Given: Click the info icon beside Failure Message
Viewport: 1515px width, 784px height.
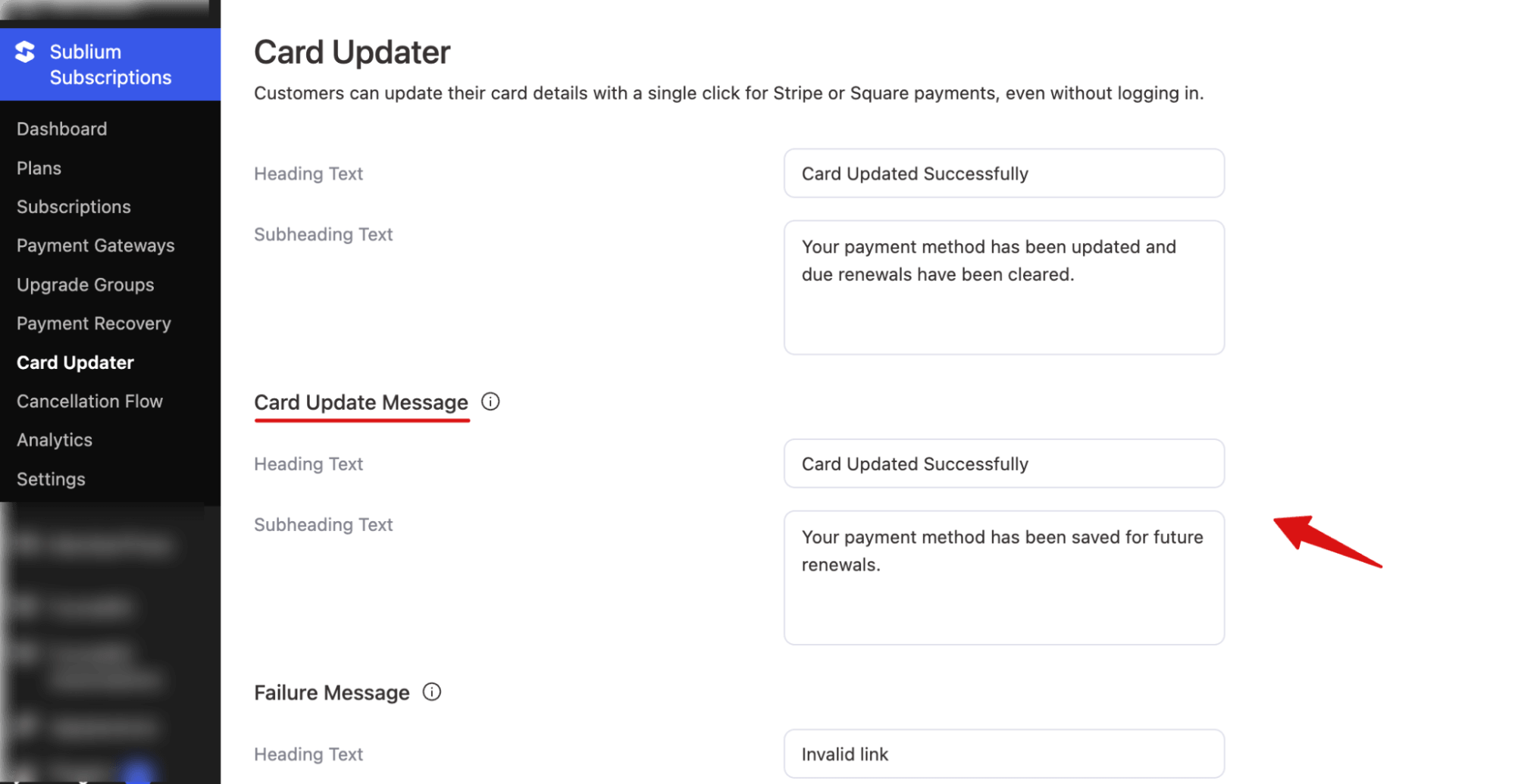Looking at the screenshot, I should coord(432,692).
